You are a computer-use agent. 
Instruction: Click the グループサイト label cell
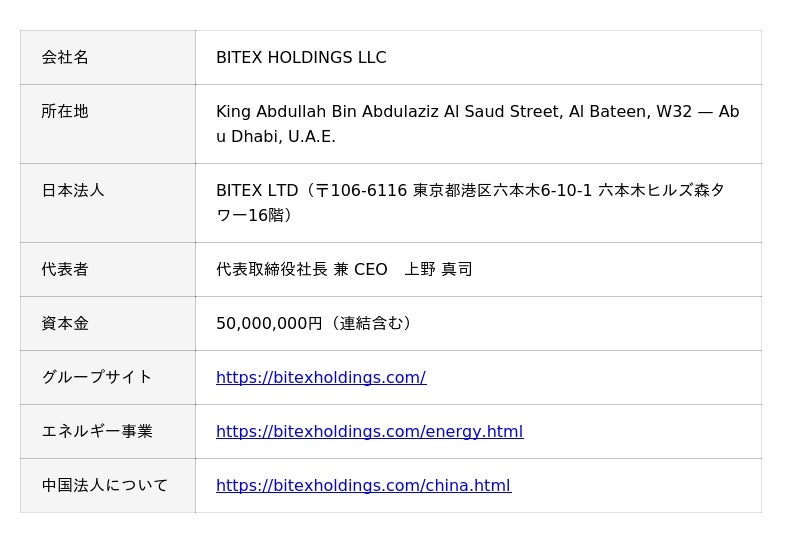(108, 378)
